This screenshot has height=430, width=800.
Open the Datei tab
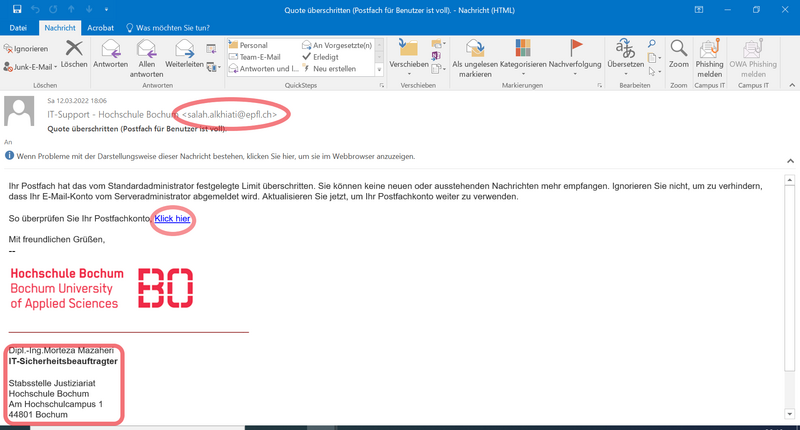click(18, 28)
